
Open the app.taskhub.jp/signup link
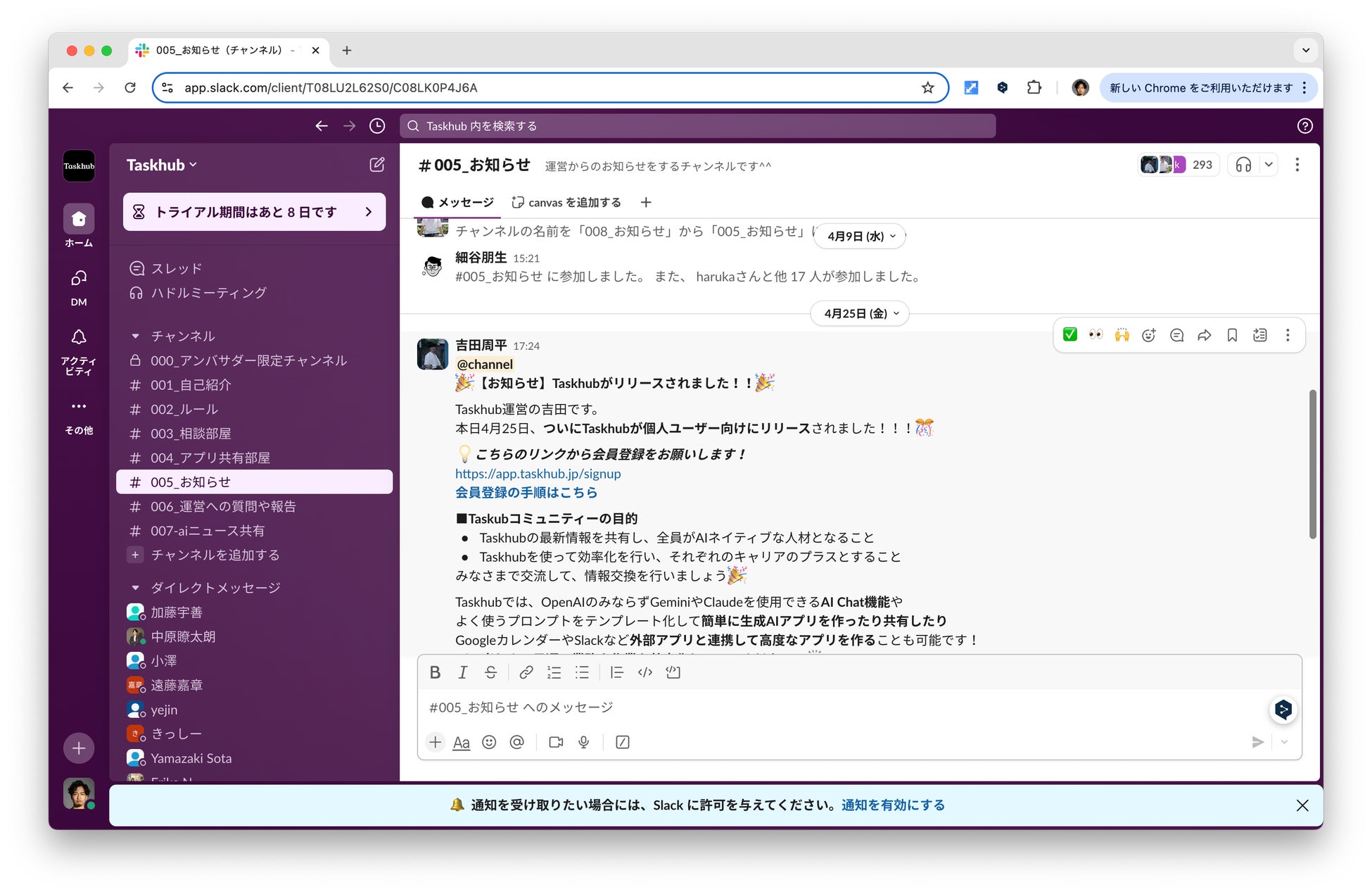[x=538, y=474]
